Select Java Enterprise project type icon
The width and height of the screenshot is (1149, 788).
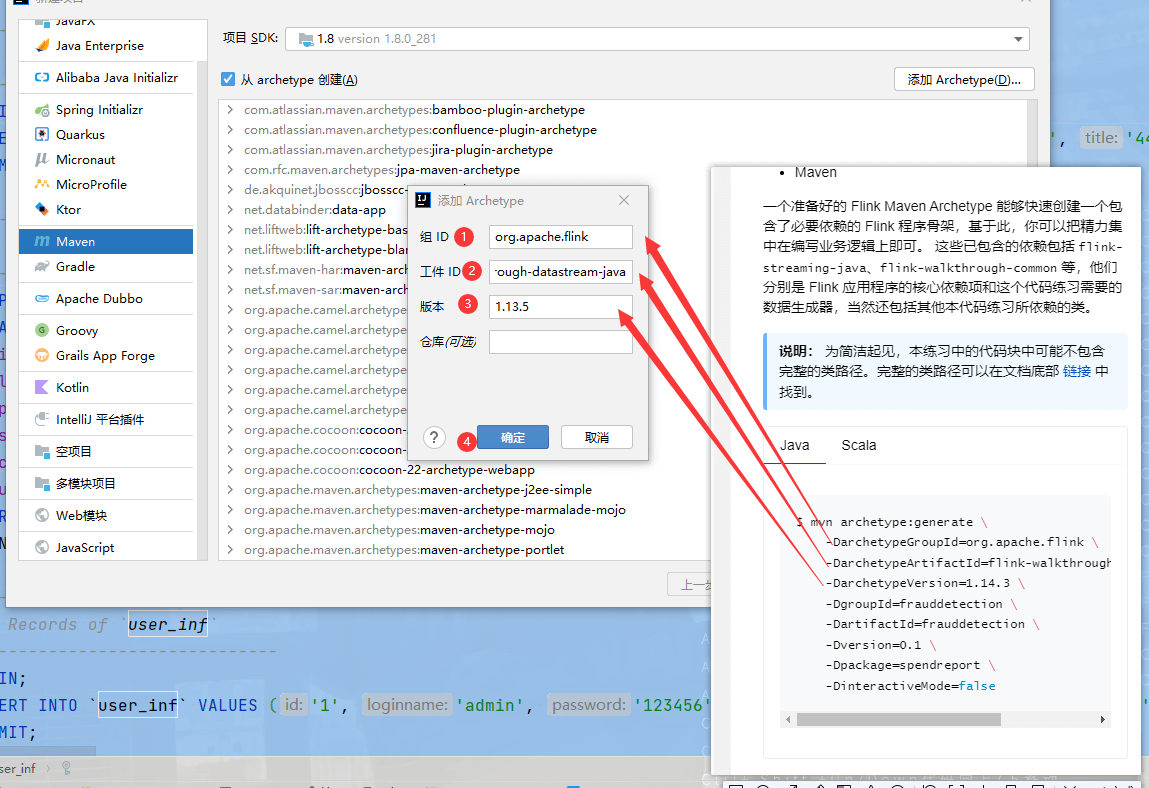tap(42, 45)
